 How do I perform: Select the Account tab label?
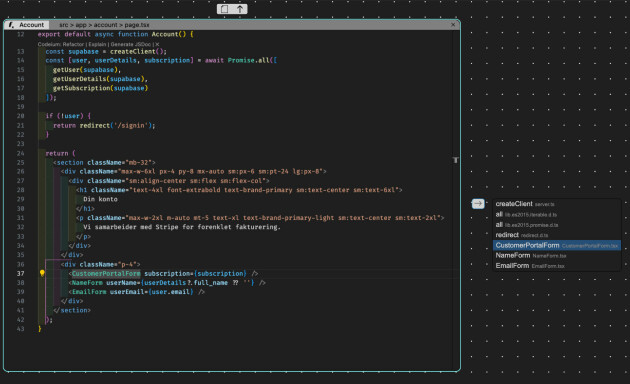point(31,25)
